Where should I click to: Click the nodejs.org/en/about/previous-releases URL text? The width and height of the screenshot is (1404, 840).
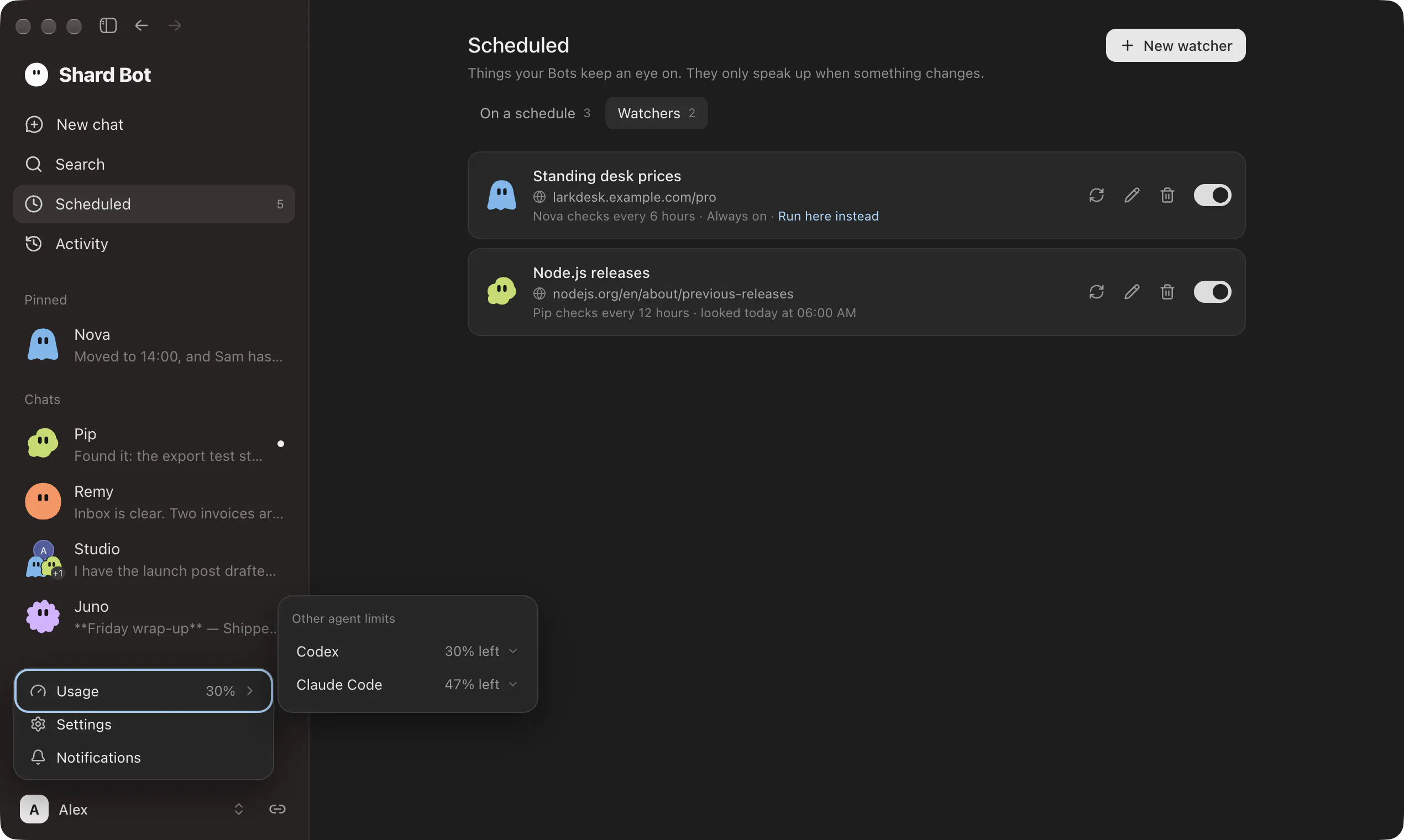[x=673, y=294]
